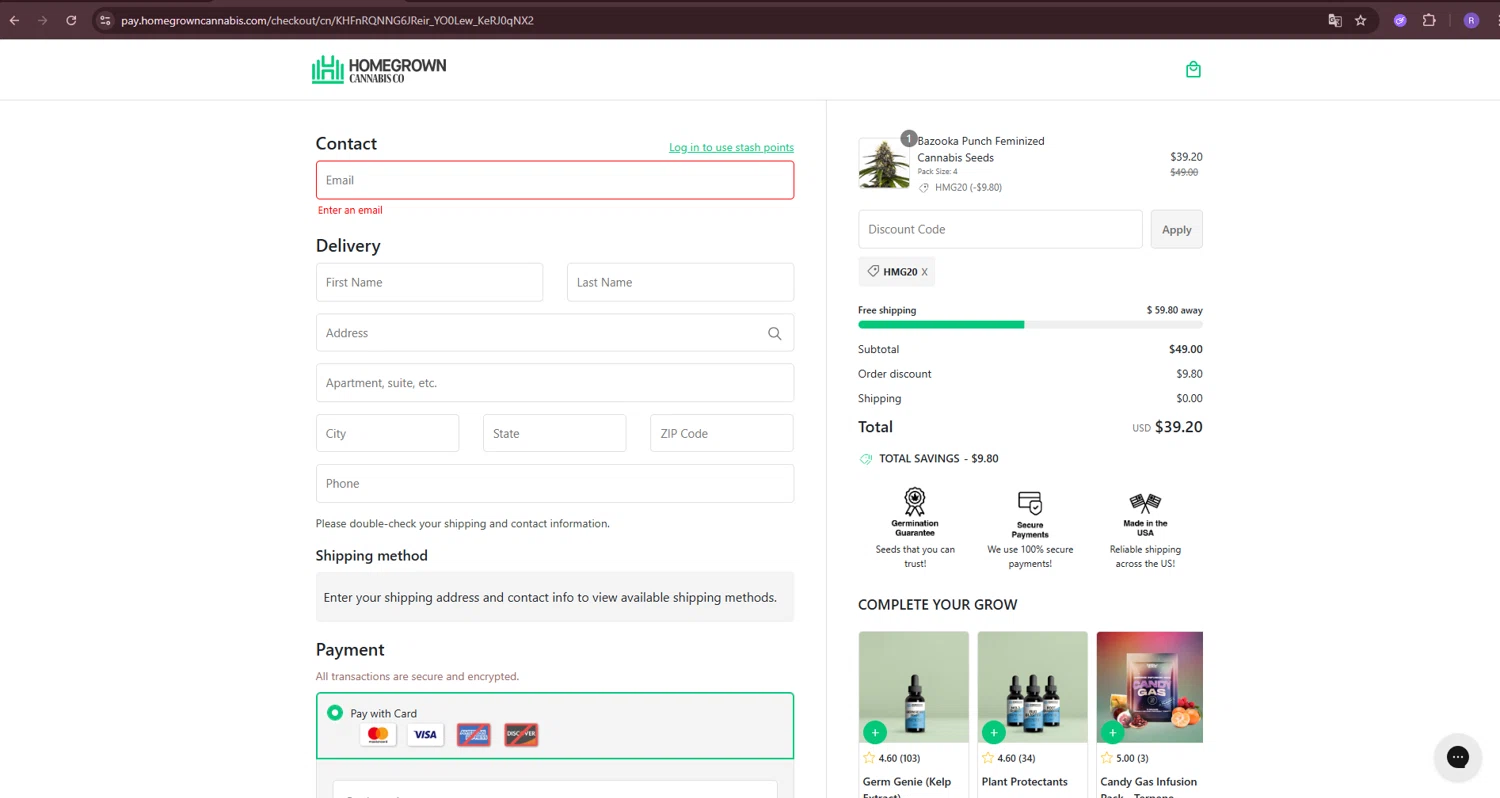Open the shopping bag cart icon
Image resolution: width=1500 pixels, height=798 pixels.
[x=1193, y=70]
